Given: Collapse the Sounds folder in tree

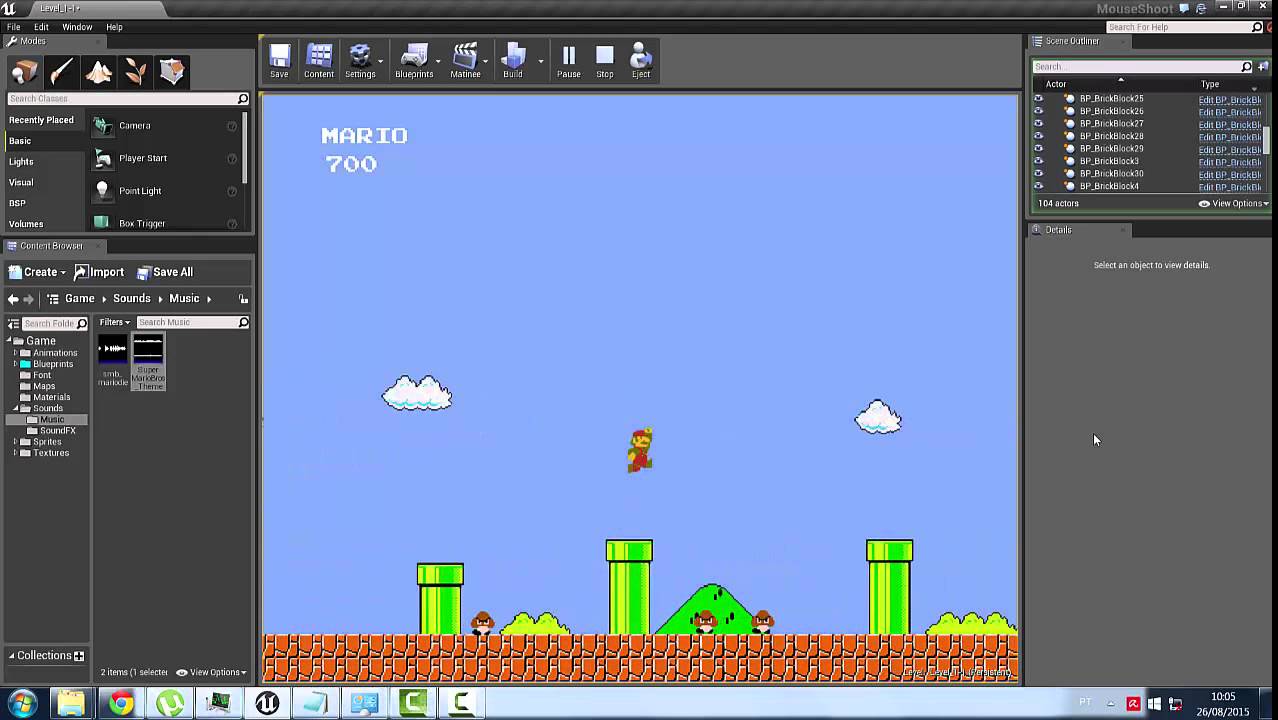Looking at the screenshot, I should 16,409.
